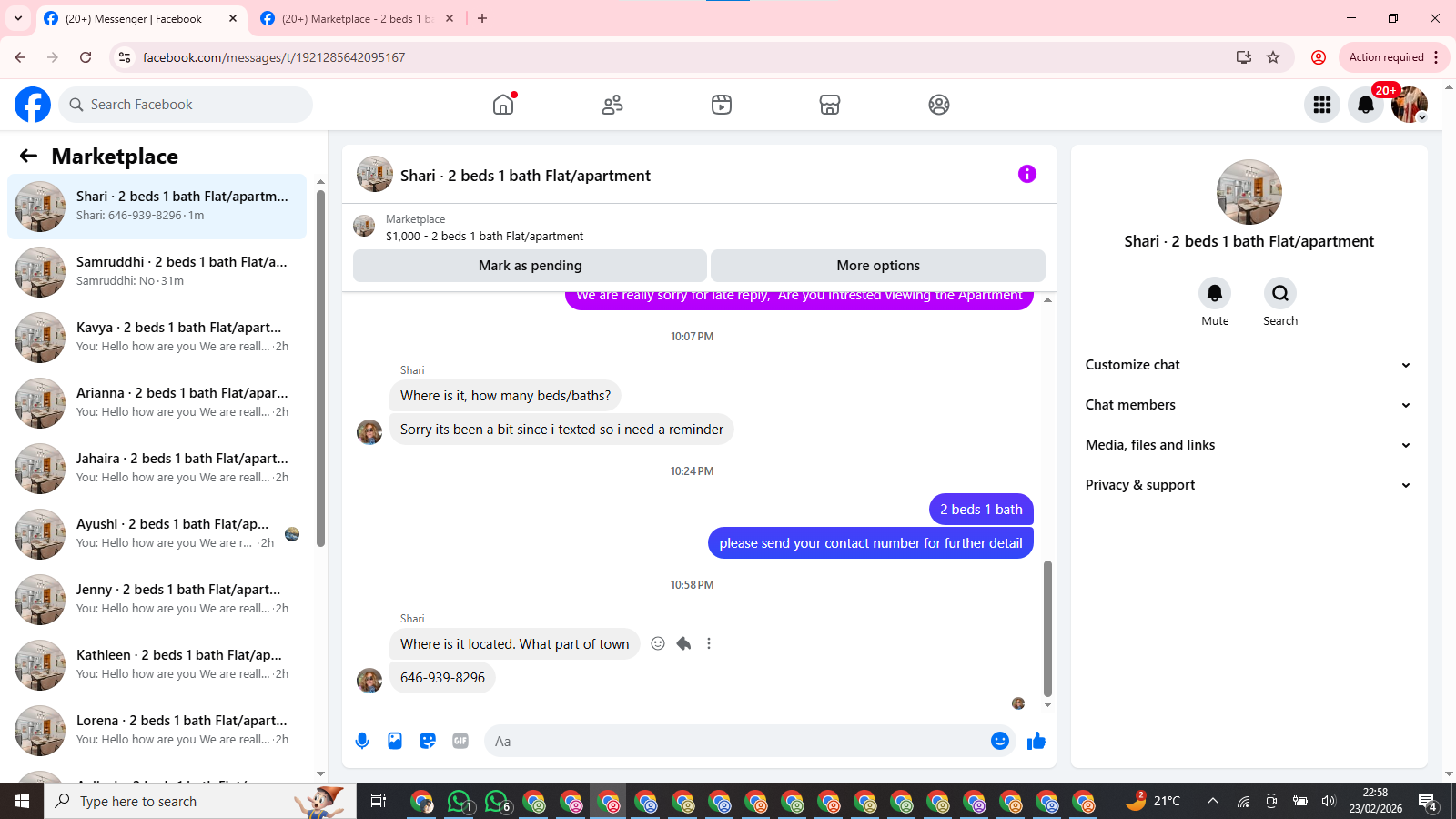
Task: Choose a sticker for the message
Action: point(428,741)
